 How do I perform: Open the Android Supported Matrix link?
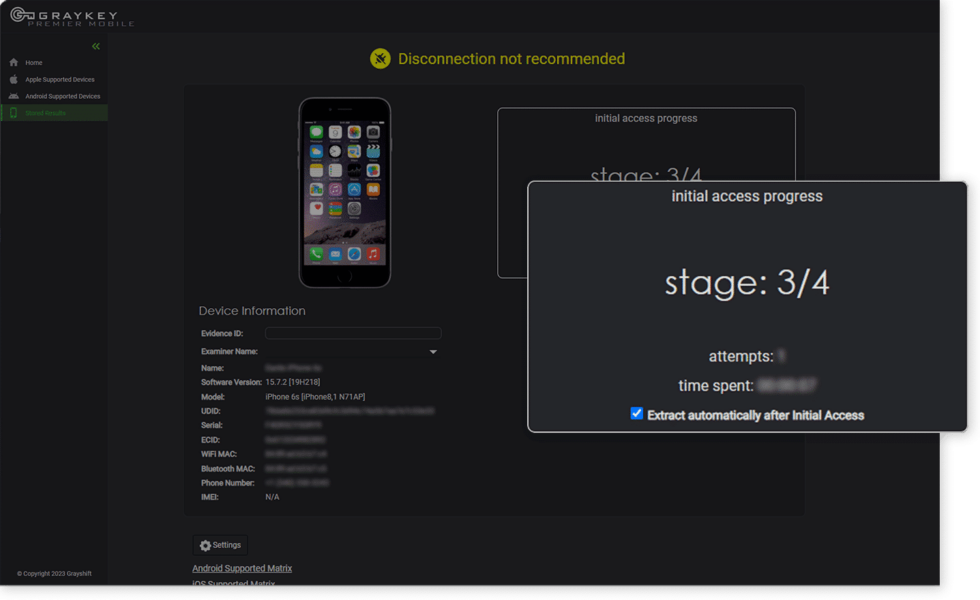(x=242, y=568)
